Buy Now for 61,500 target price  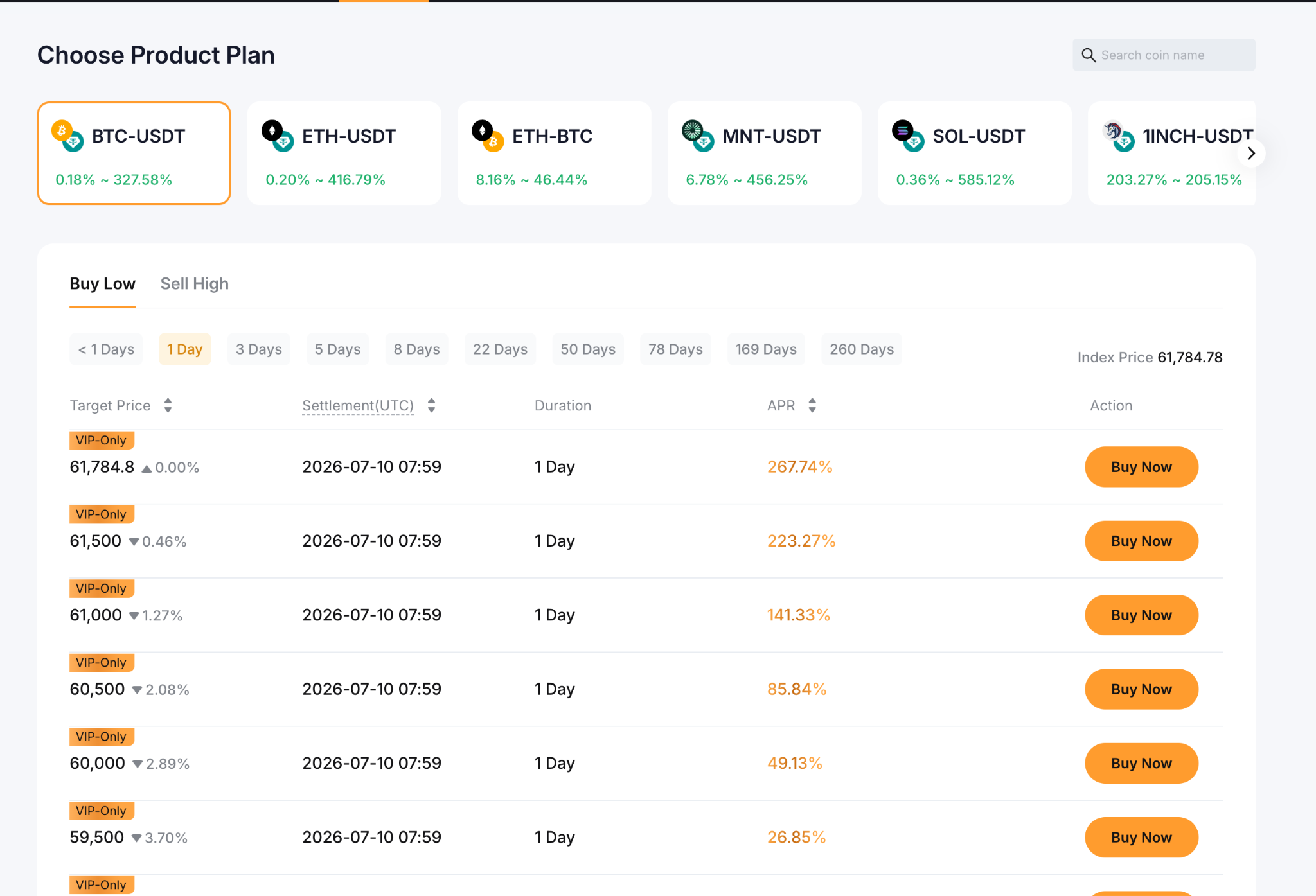tap(1141, 541)
